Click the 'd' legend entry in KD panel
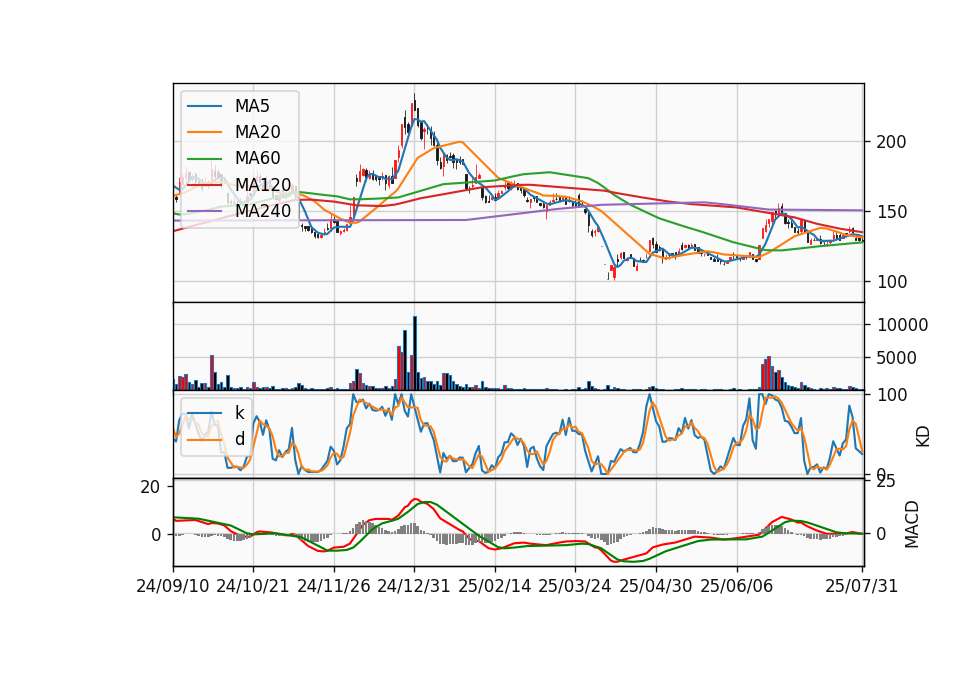The height and width of the screenshot is (690, 960). click(216, 439)
